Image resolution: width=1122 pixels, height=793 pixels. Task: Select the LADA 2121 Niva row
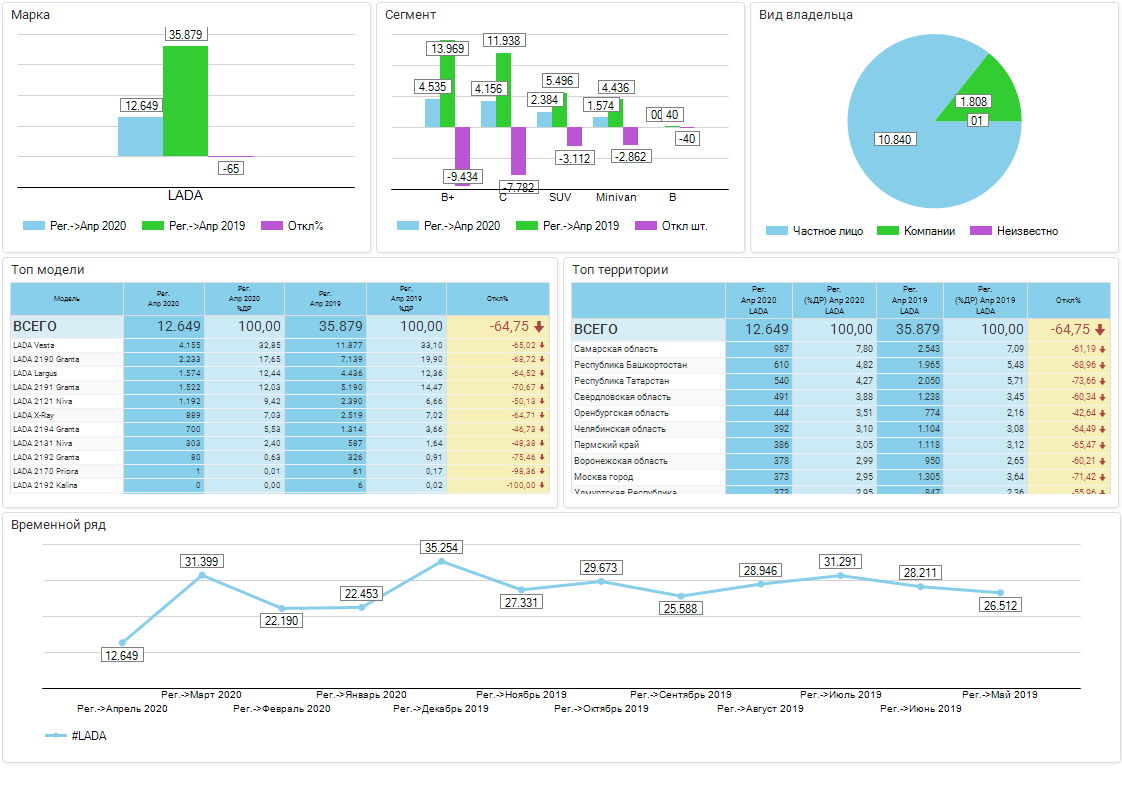(x=280, y=401)
